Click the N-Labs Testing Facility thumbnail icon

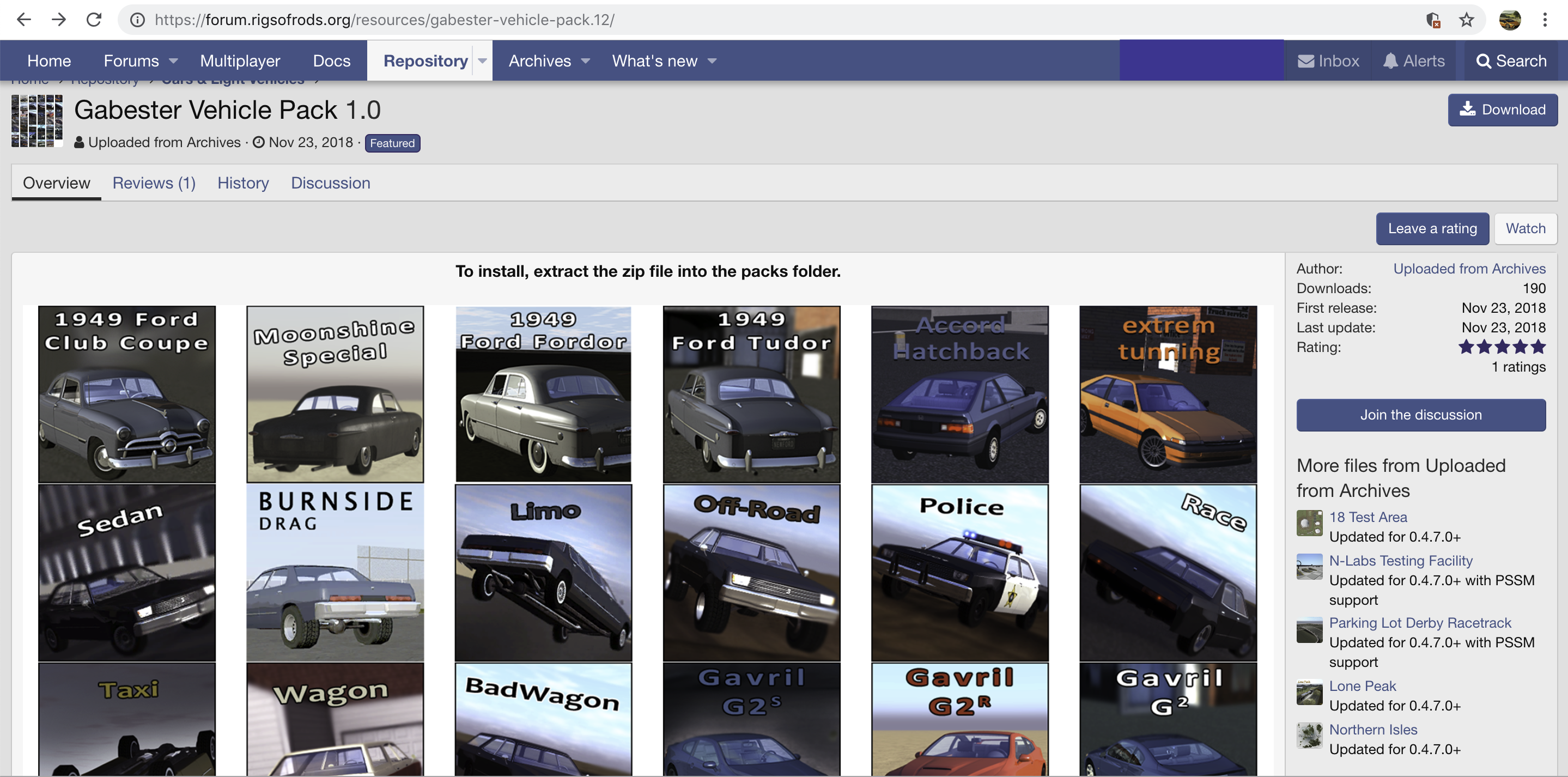coord(1309,567)
